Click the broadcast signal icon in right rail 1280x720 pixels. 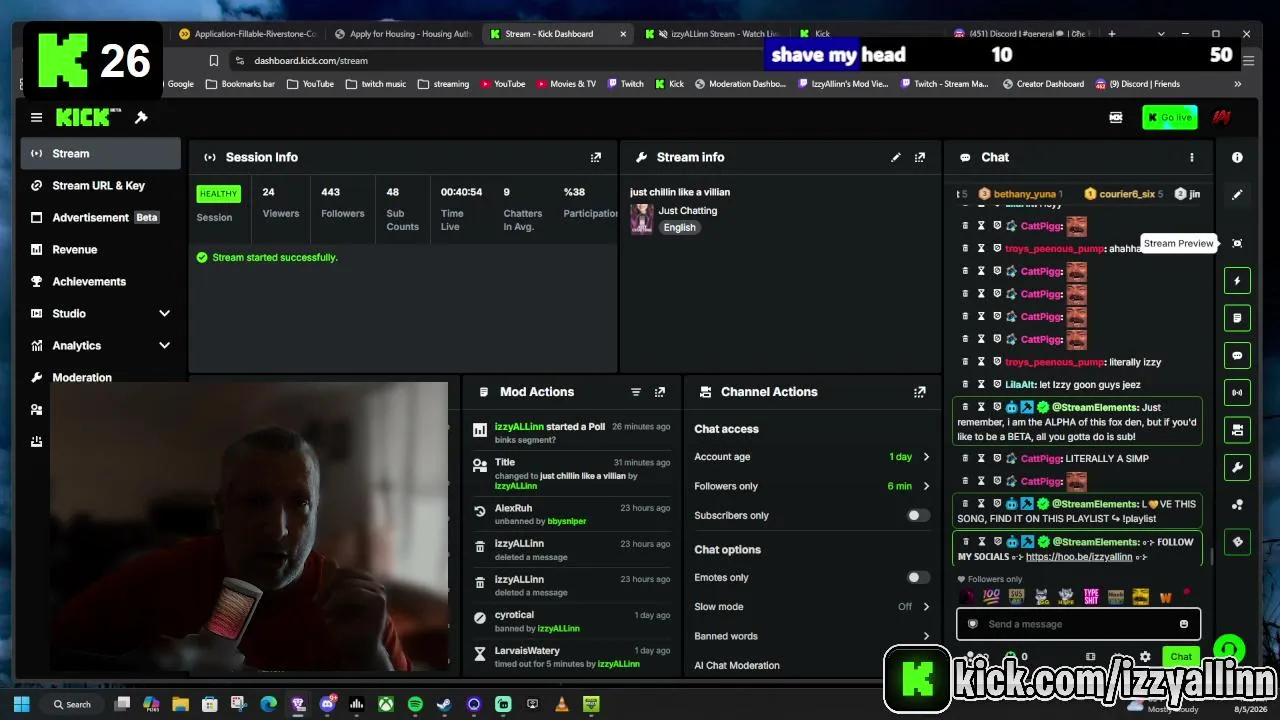coord(1237,393)
